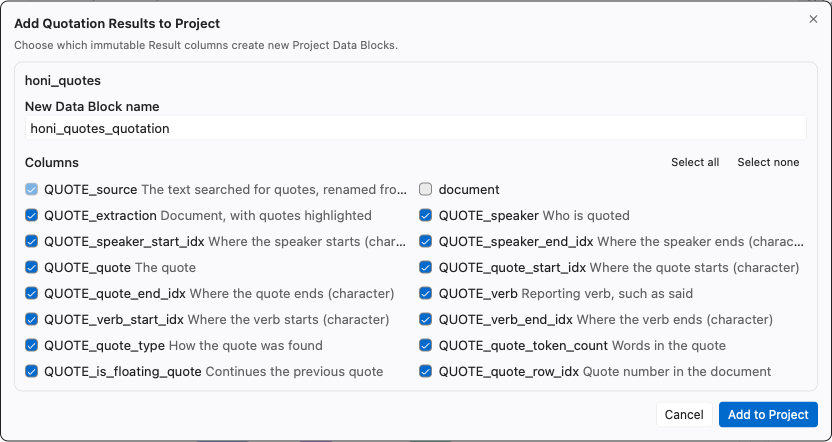The image size is (832, 442).
Task: Click the 'Choose which immutable Result columns' subtitle
Action: pos(206,45)
